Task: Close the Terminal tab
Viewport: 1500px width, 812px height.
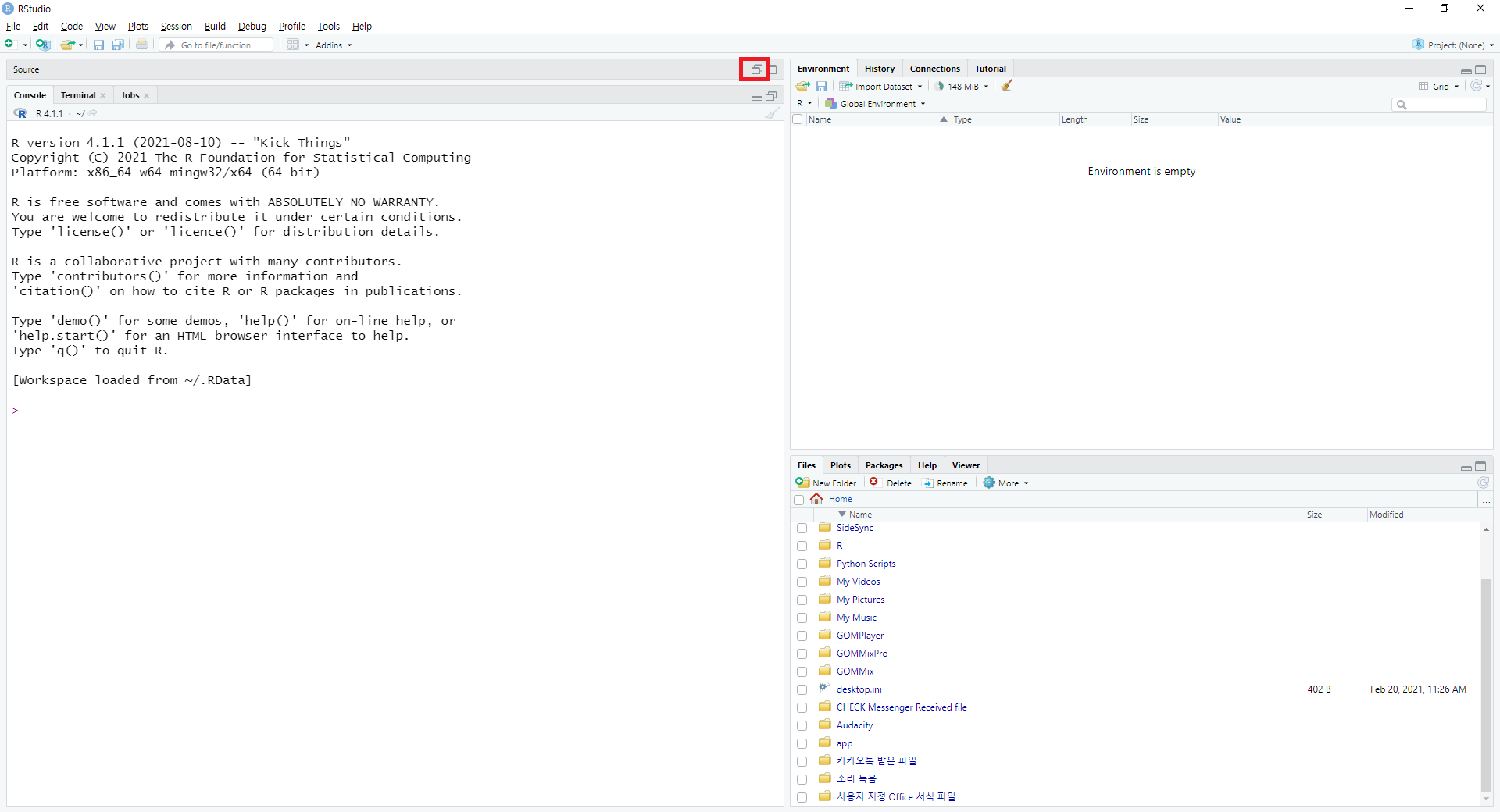Action: (x=103, y=96)
